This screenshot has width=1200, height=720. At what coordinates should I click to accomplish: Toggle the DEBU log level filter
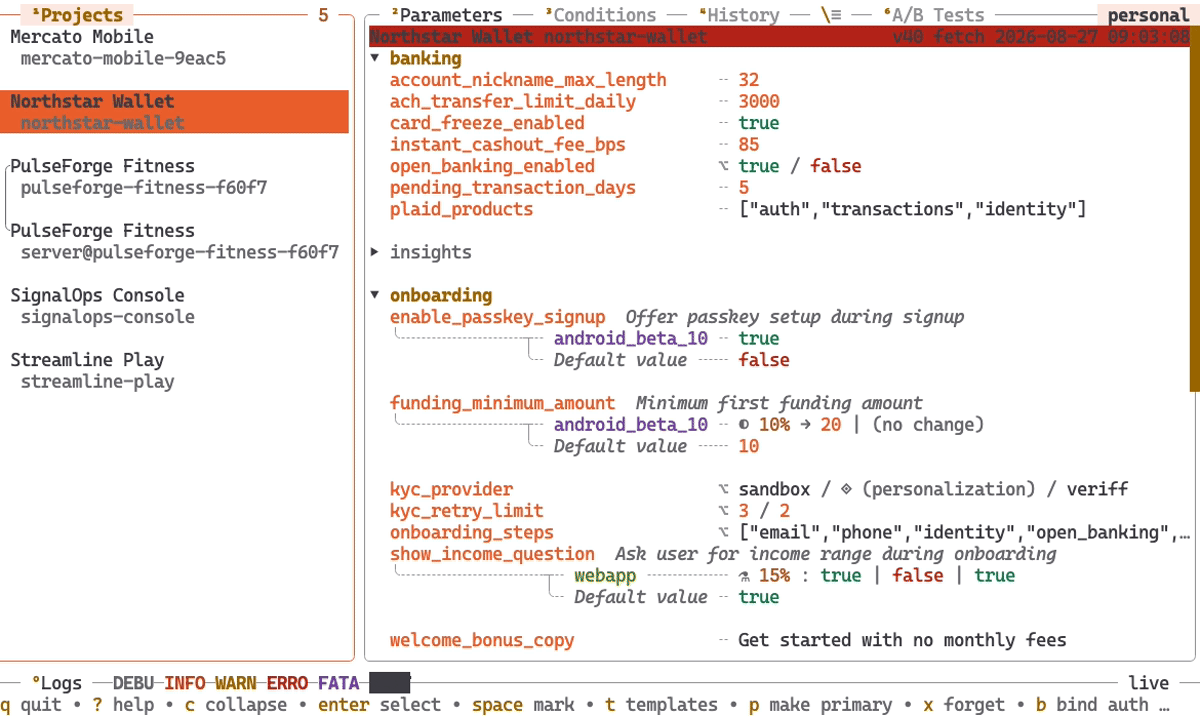[x=133, y=683]
